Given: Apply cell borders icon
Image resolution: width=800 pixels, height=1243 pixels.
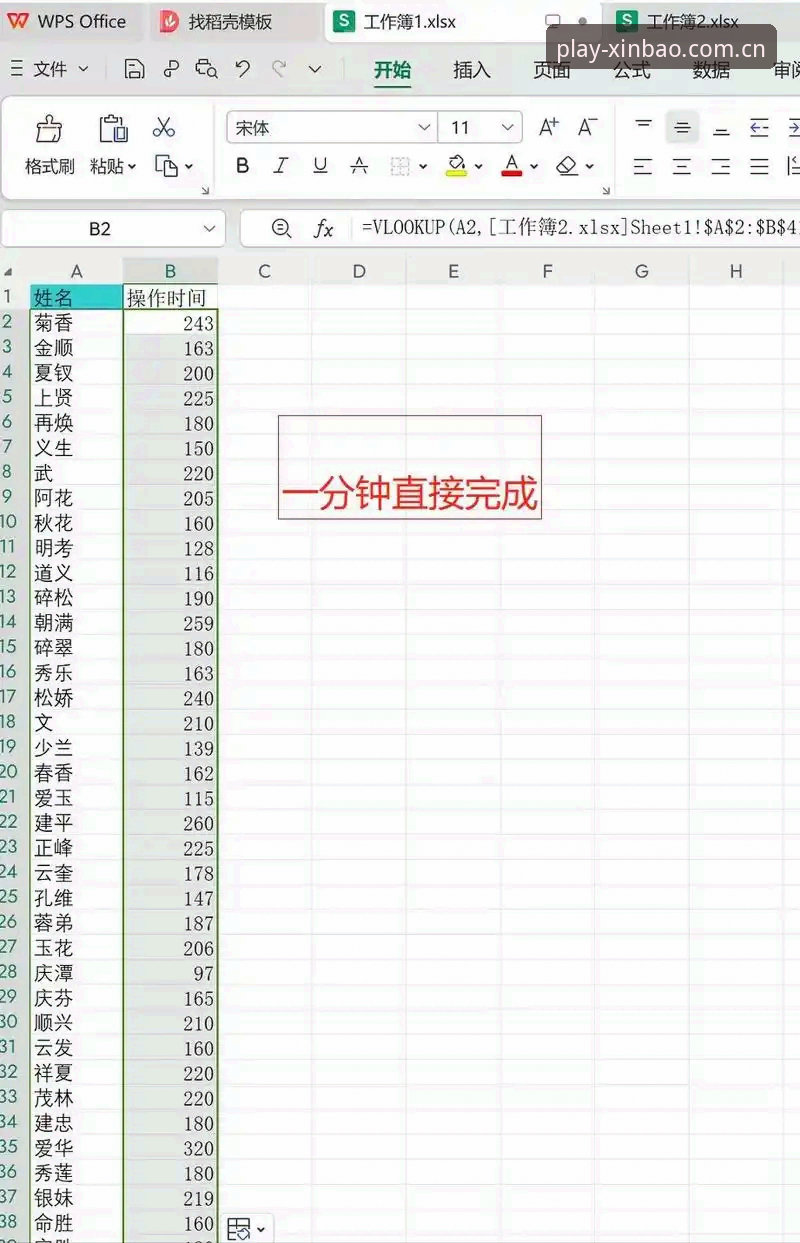Looking at the screenshot, I should click(x=400, y=166).
